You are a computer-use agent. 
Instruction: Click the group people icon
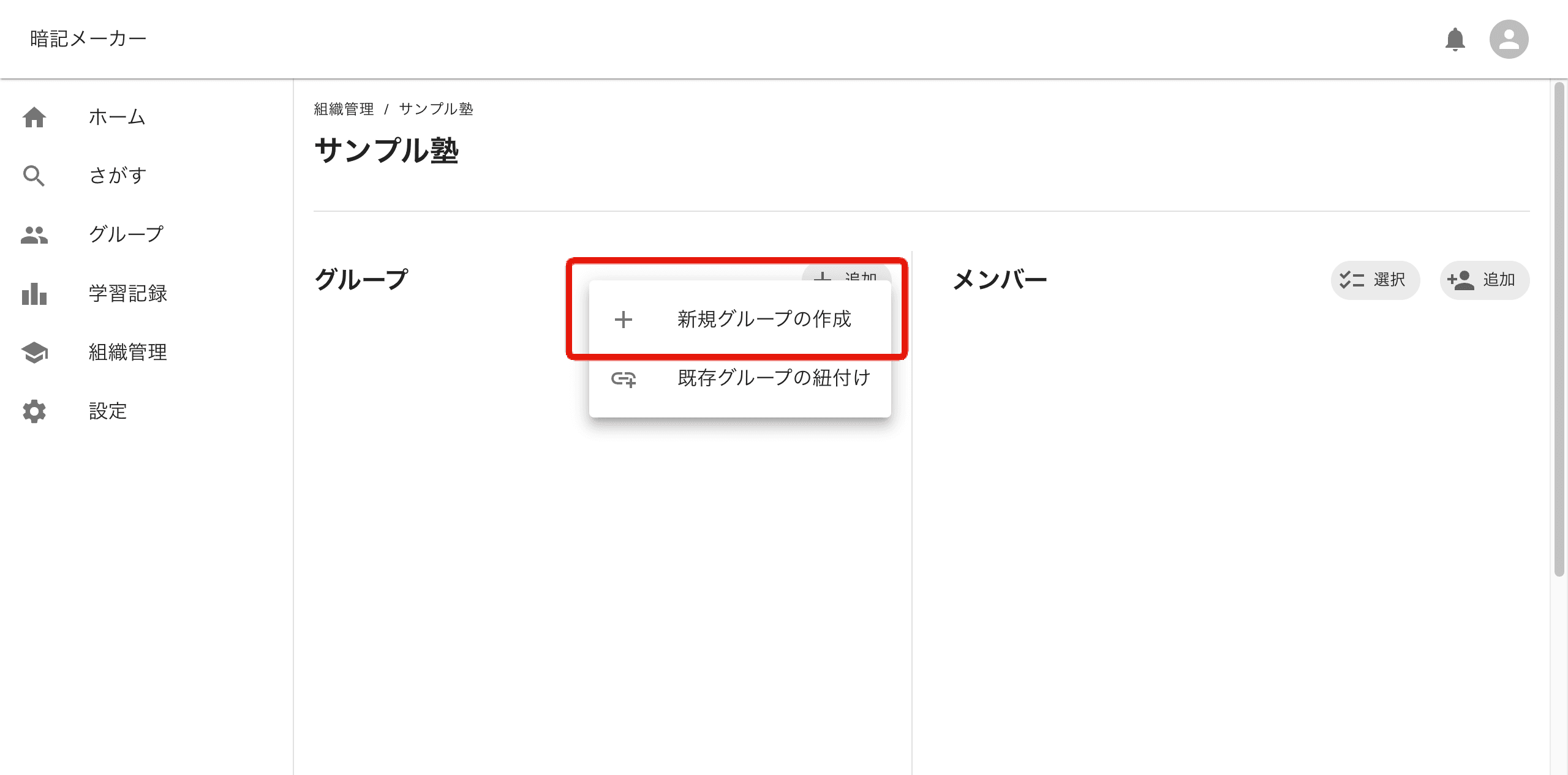34,234
